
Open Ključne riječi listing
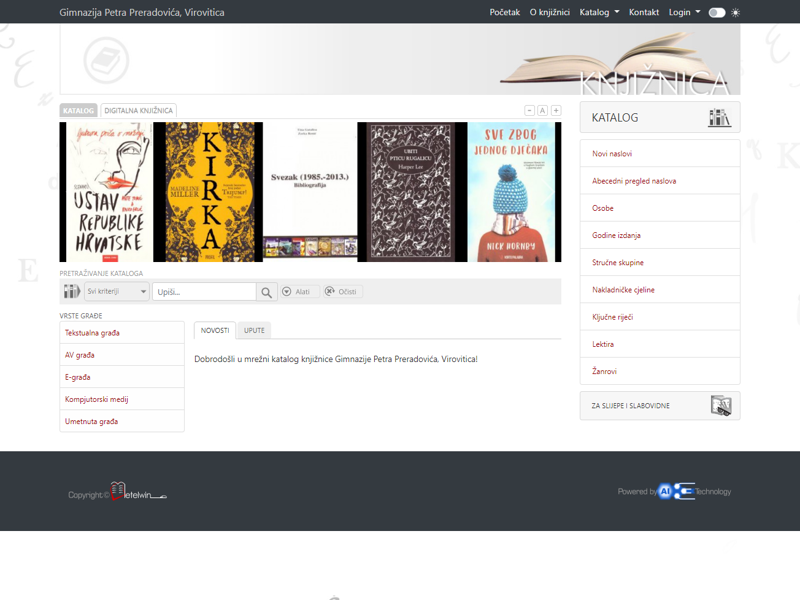660,317
